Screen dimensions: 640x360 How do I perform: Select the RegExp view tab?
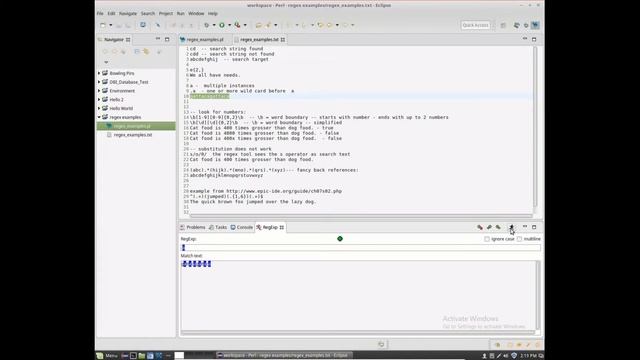click(270, 227)
